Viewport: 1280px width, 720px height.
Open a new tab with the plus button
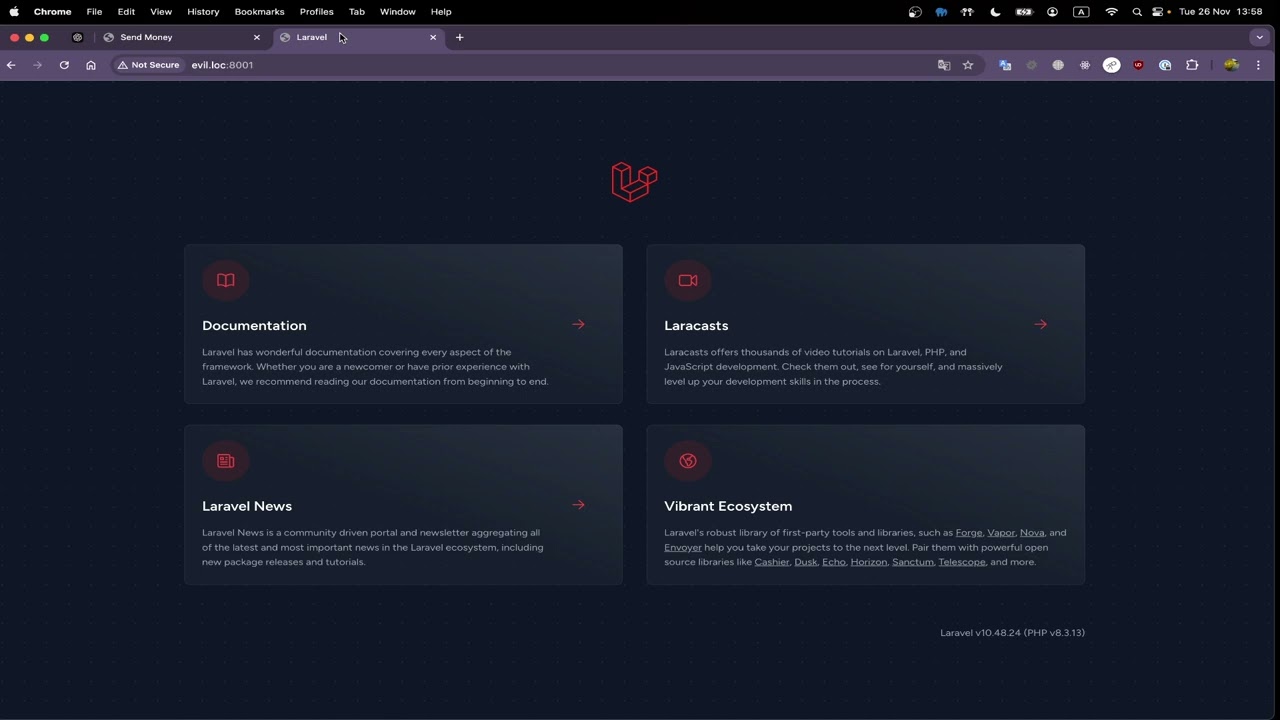460,37
